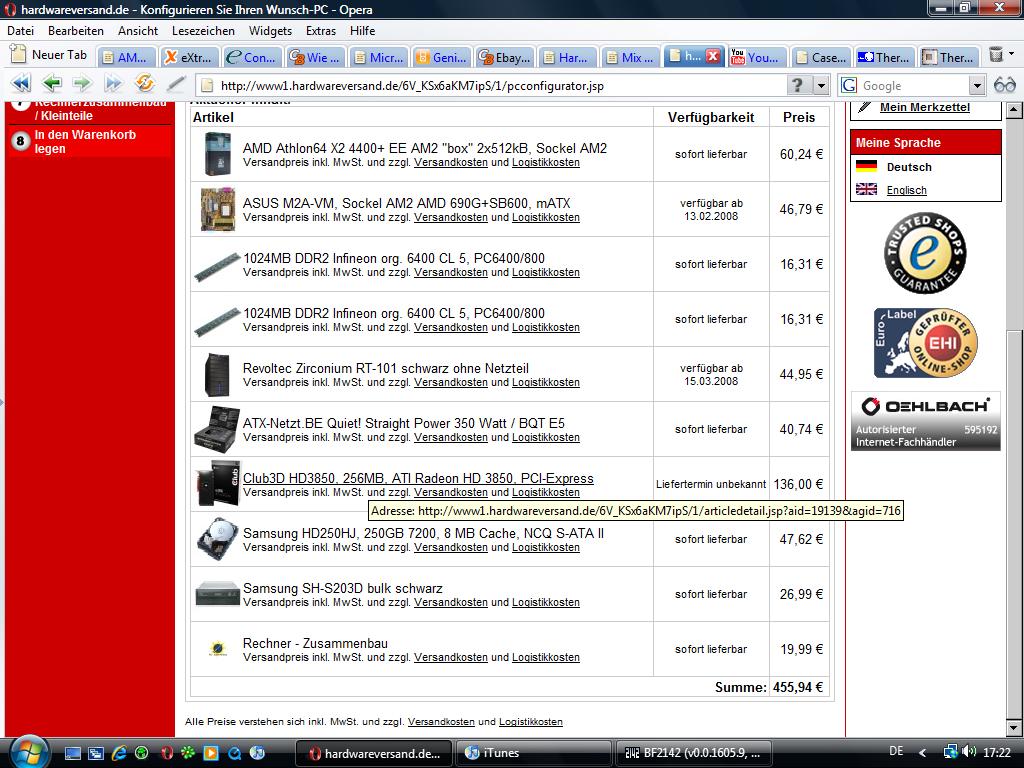Open the Google search engine dropdown
The image size is (1024, 768).
[977, 85]
